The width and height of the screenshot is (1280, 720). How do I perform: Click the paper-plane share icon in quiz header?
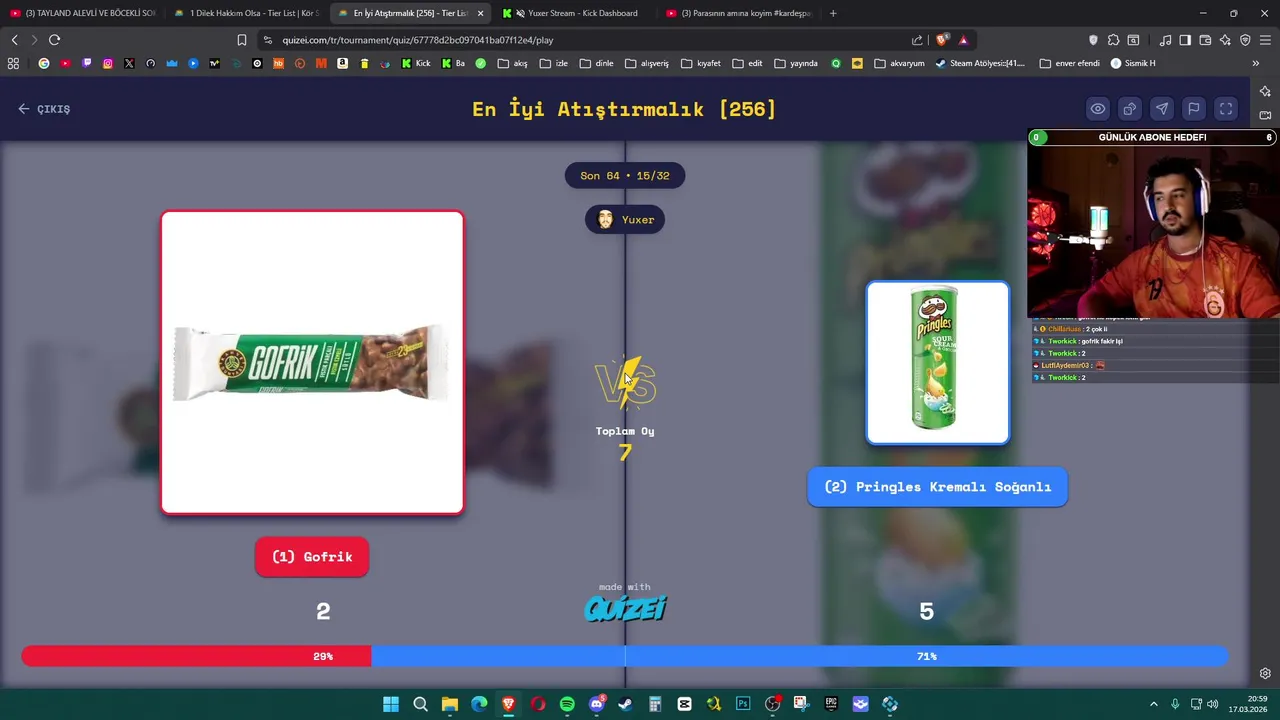[1162, 109]
